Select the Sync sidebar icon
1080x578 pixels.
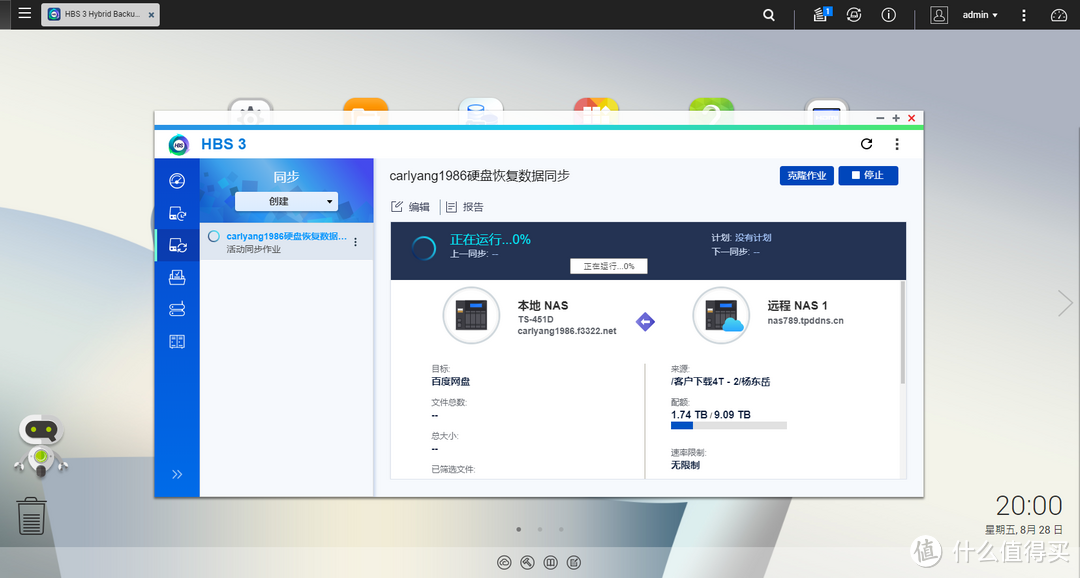coord(177,245)
